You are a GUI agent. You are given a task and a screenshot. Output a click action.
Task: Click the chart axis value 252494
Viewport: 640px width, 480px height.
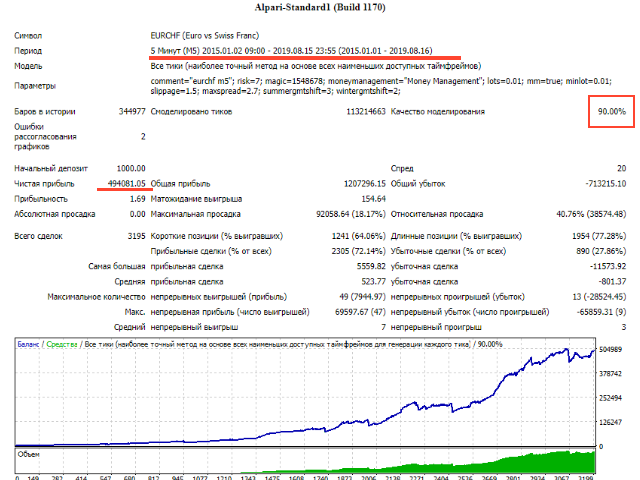(610, 398)
